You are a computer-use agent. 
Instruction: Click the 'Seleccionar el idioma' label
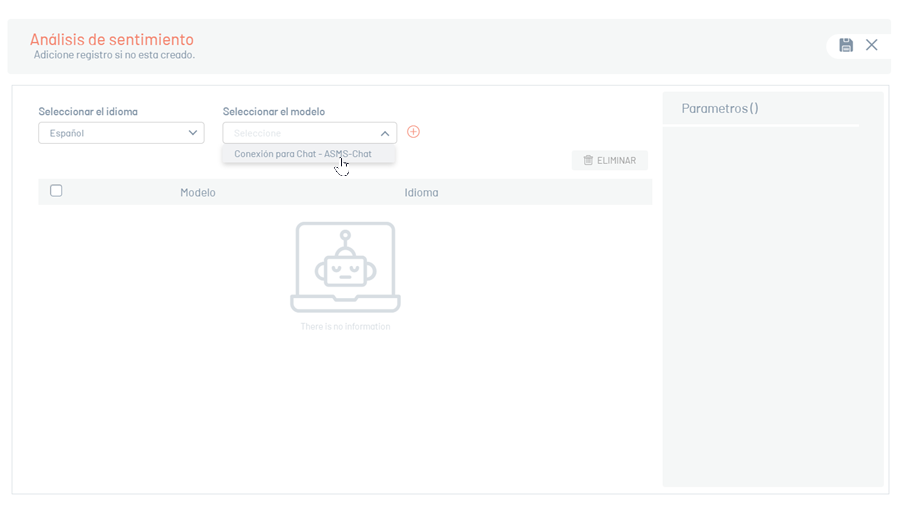tap(88, 112)
